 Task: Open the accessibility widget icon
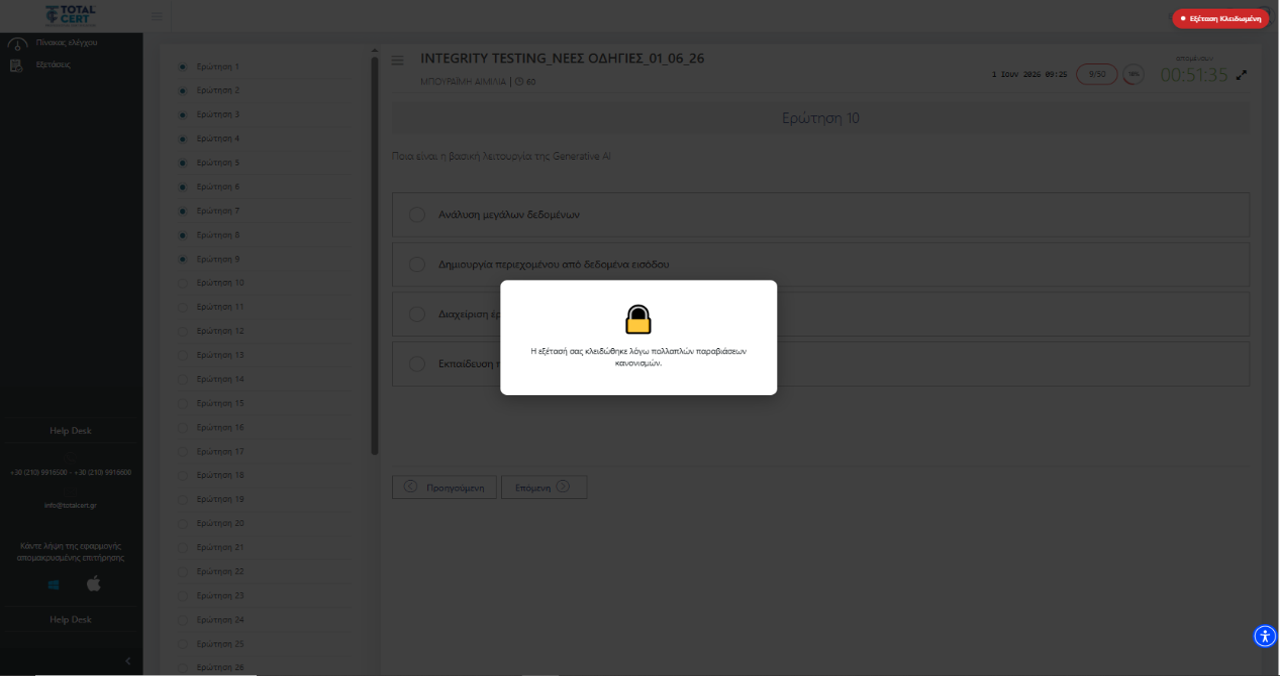click(1265, 636)
